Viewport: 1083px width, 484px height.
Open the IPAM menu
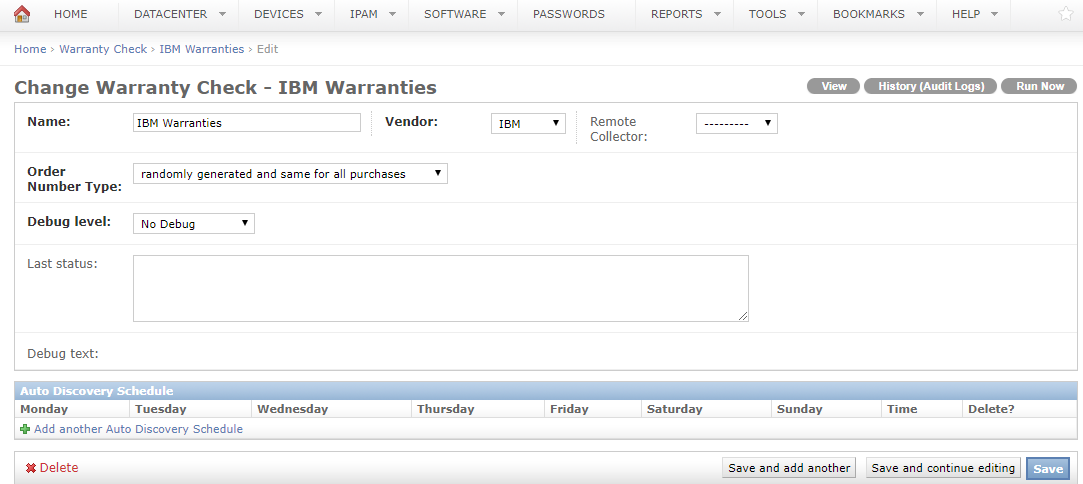[372, 14]
